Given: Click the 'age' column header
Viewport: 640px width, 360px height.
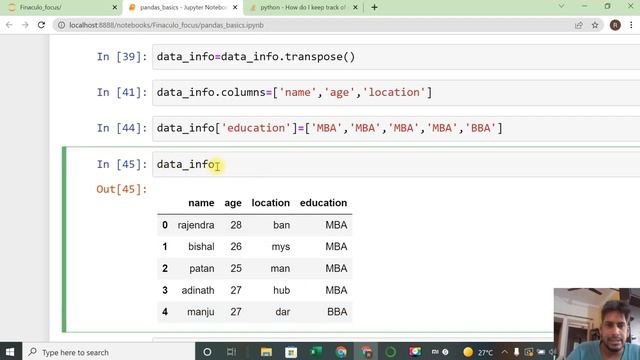Looking at the screenshot, I should pyautogui.click(x=233, y=203).
